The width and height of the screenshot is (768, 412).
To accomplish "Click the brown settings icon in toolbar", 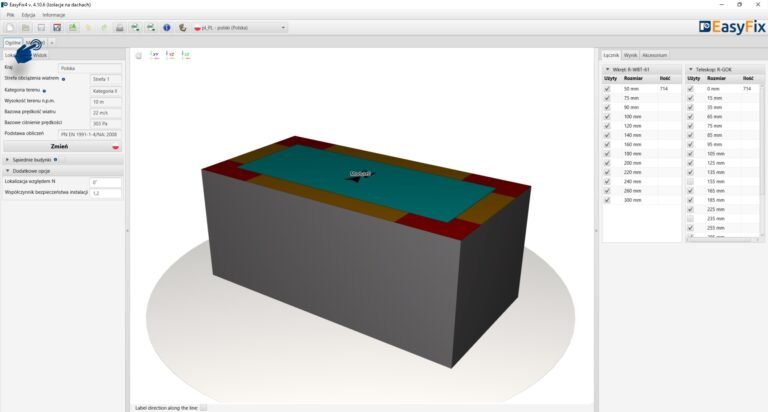I will click(x=182, y=28).
